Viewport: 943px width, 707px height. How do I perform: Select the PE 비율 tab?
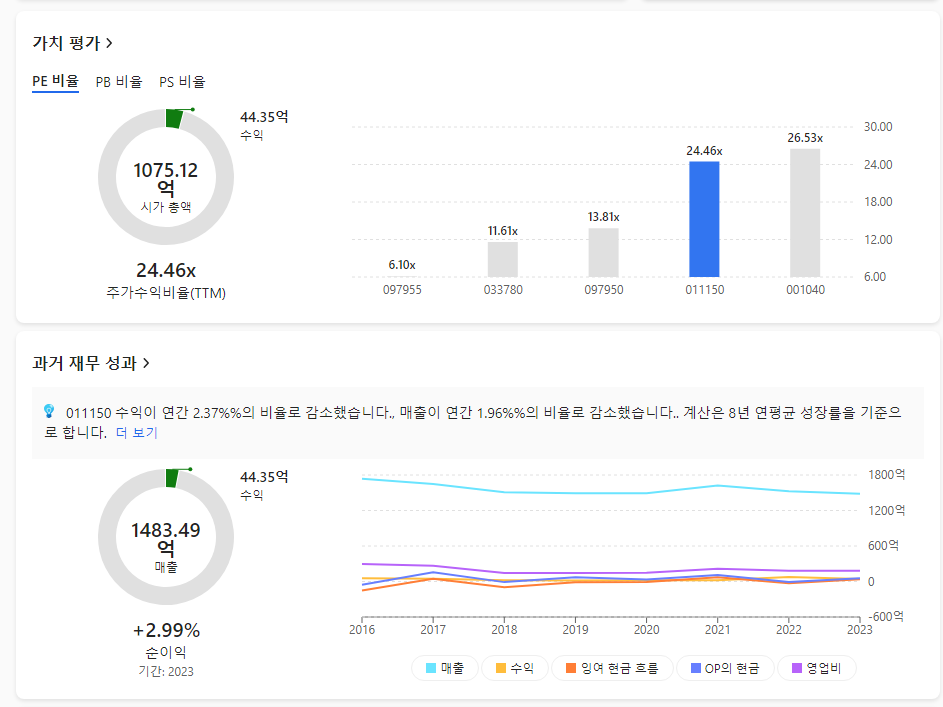click(55, 81)
